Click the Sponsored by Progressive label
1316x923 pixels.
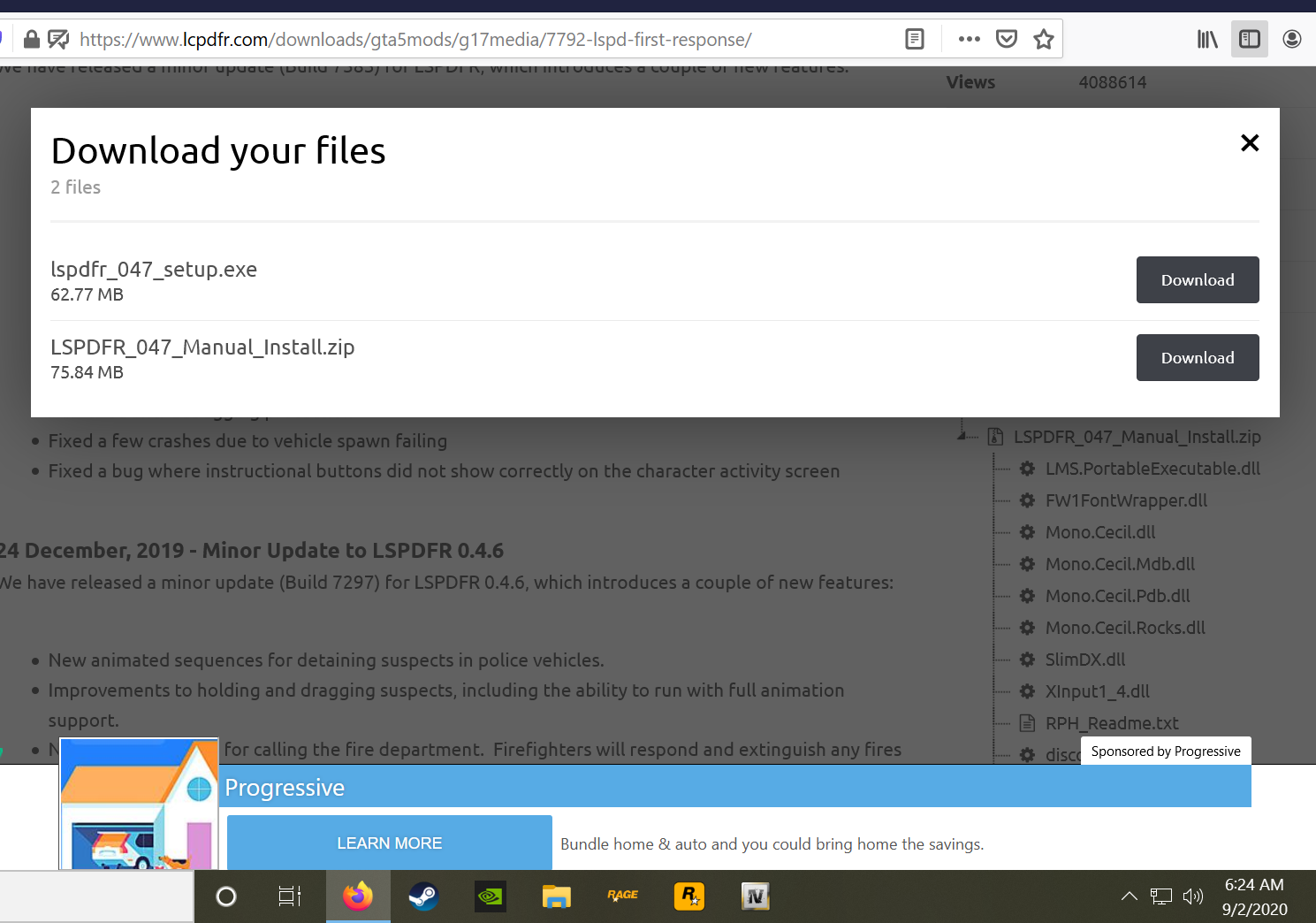1166,751
